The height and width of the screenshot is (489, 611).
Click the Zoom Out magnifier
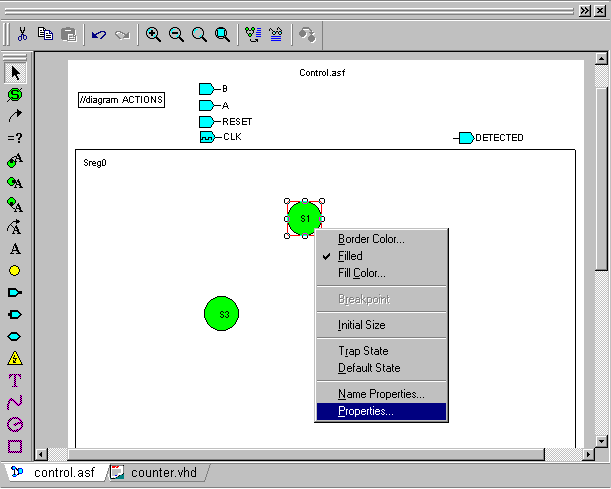(176, 34)
